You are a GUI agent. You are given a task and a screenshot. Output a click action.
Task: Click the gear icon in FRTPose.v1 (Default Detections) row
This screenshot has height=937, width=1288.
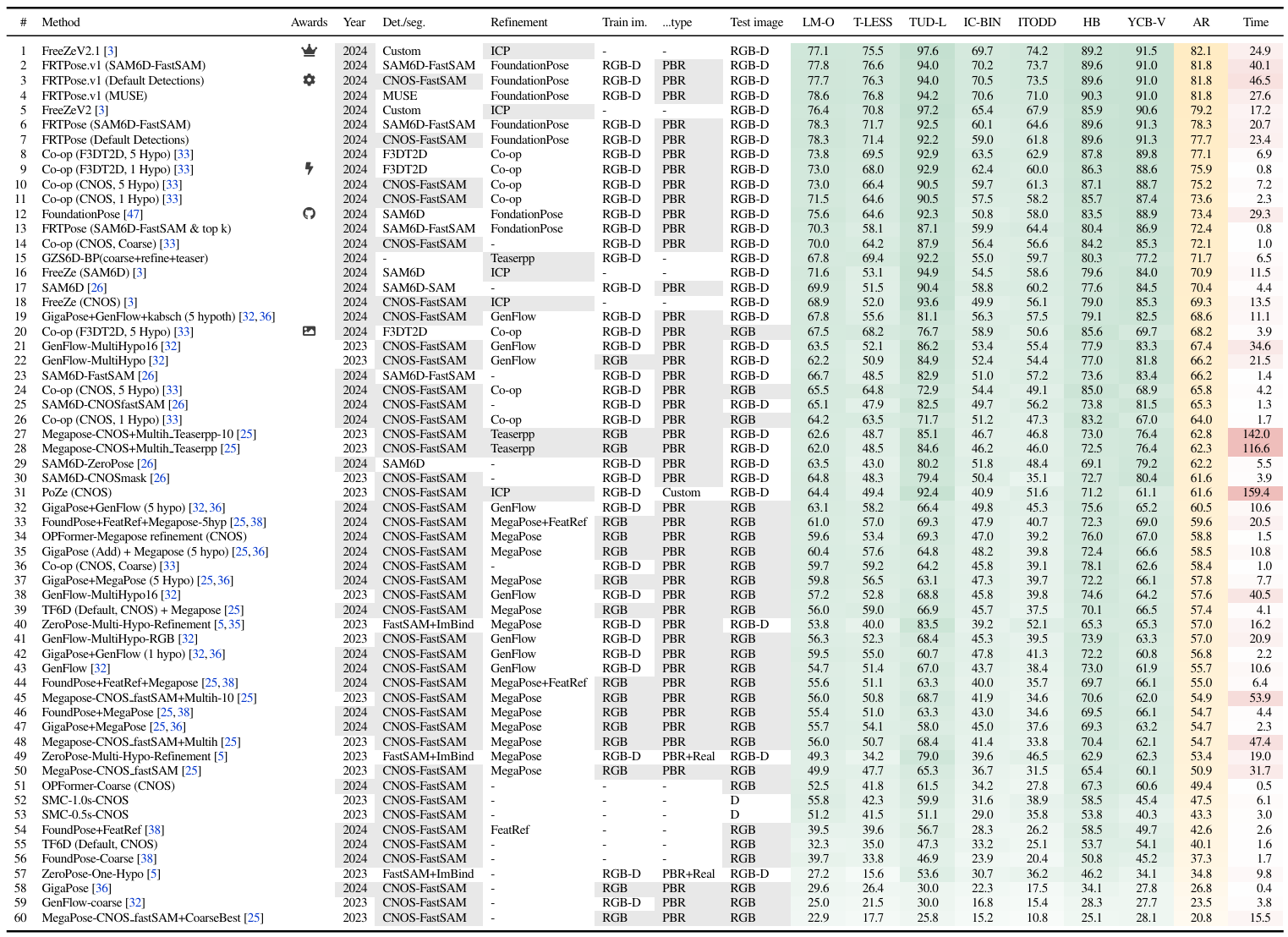coord(309,80)
